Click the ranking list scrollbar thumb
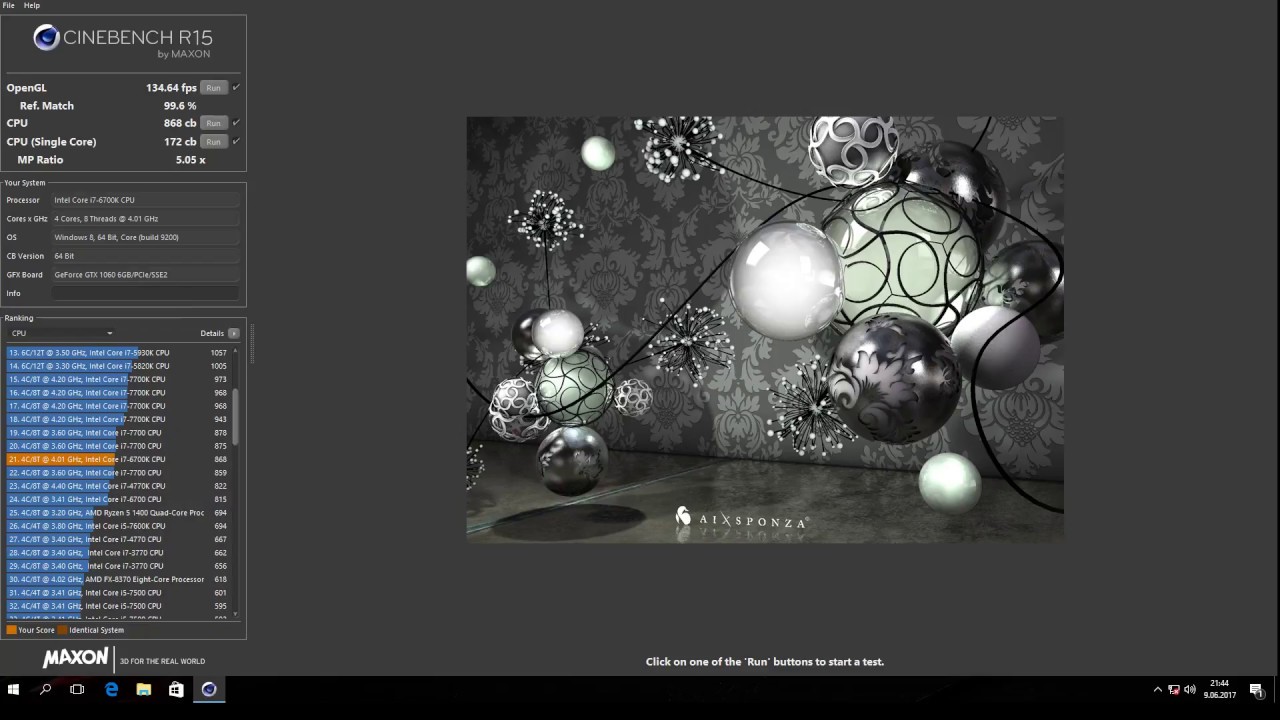The width and height of the screenshot is (1280, 720). (x=236, y=415)
